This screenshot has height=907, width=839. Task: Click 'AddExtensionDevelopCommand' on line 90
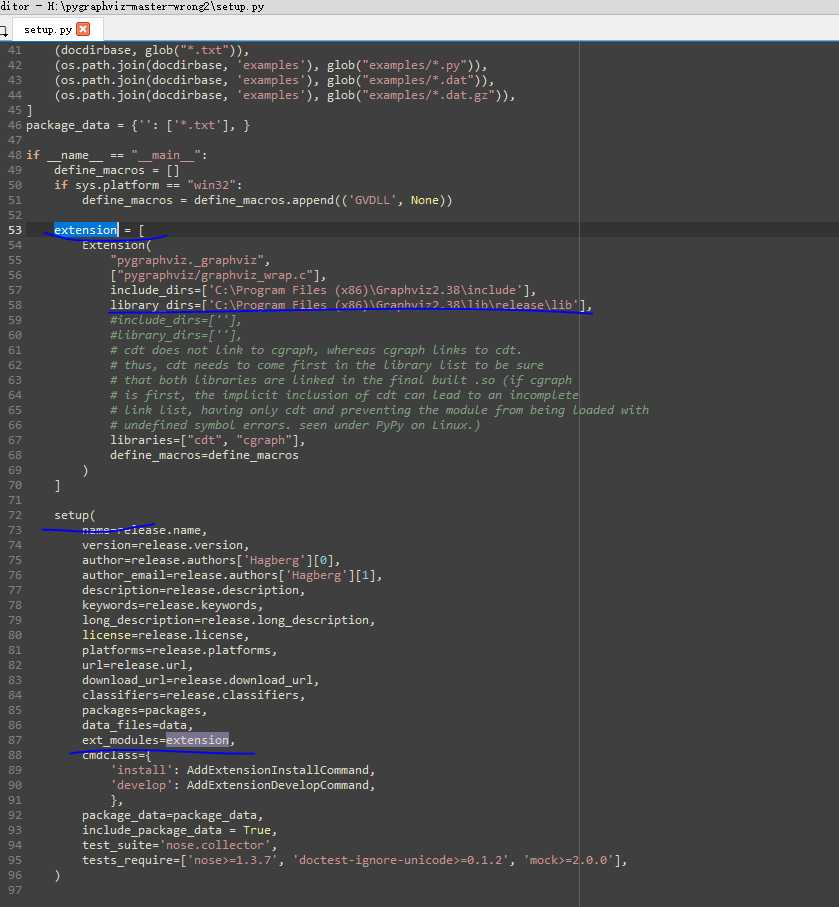point(278,786)
